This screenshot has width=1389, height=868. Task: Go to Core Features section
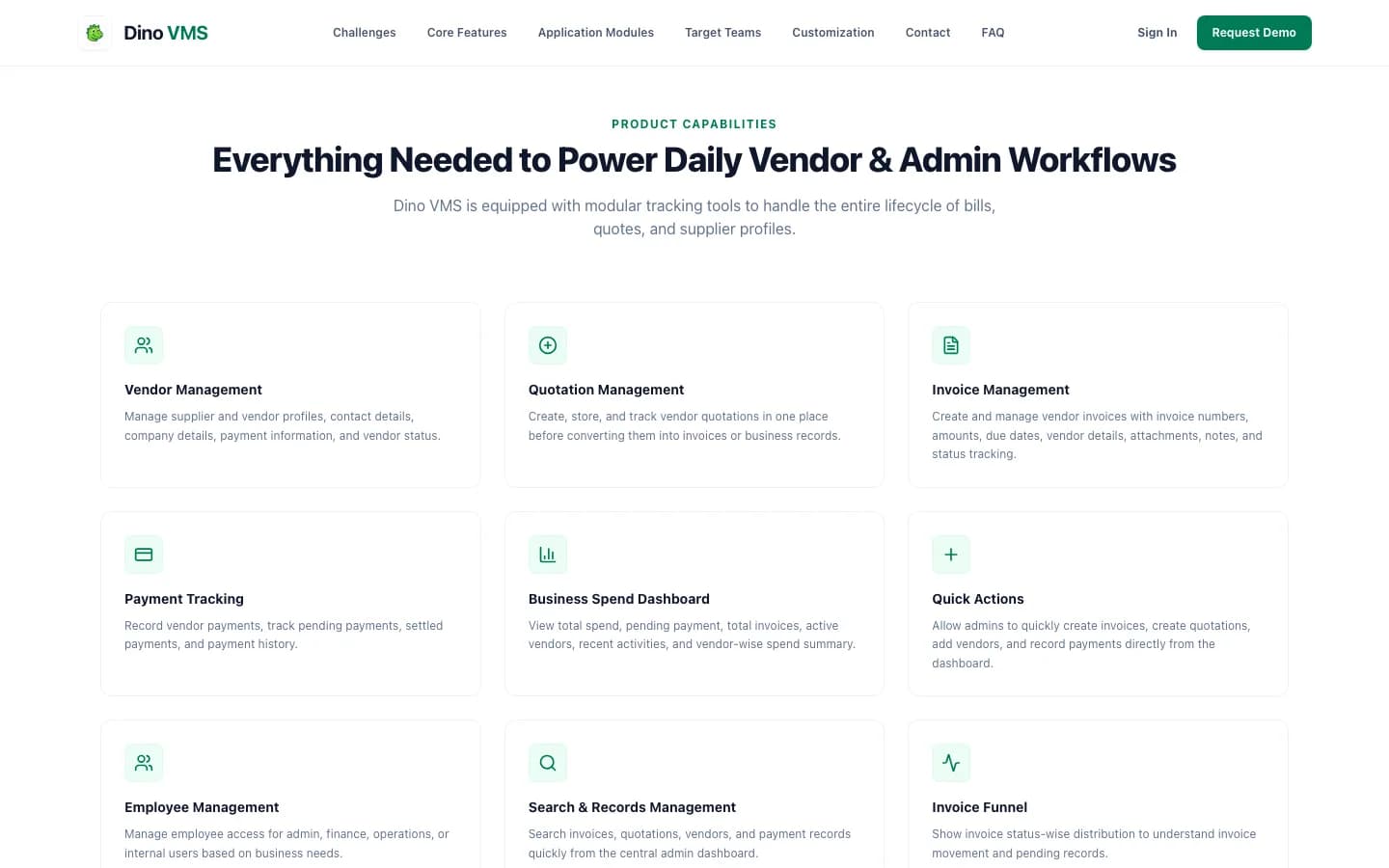[467, 33]
